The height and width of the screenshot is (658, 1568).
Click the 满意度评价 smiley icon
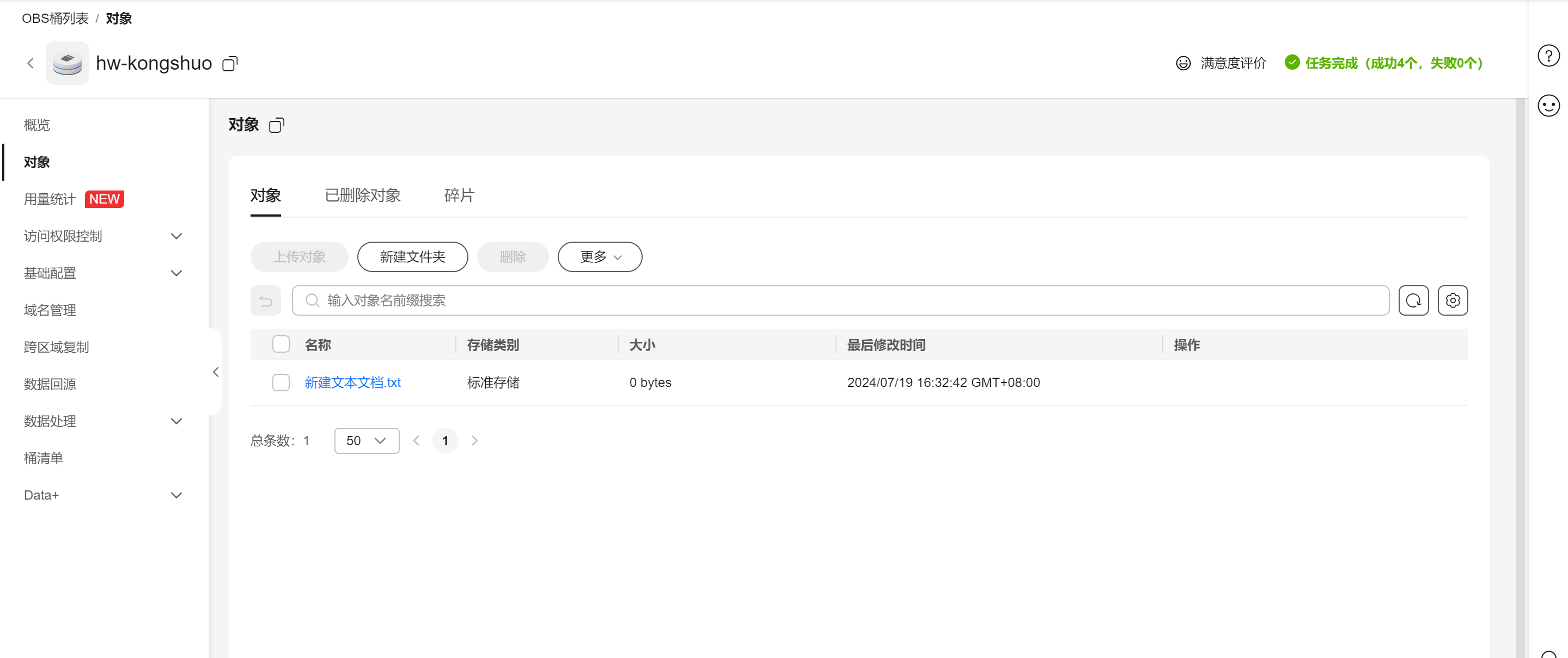[x=1183, y=63]
